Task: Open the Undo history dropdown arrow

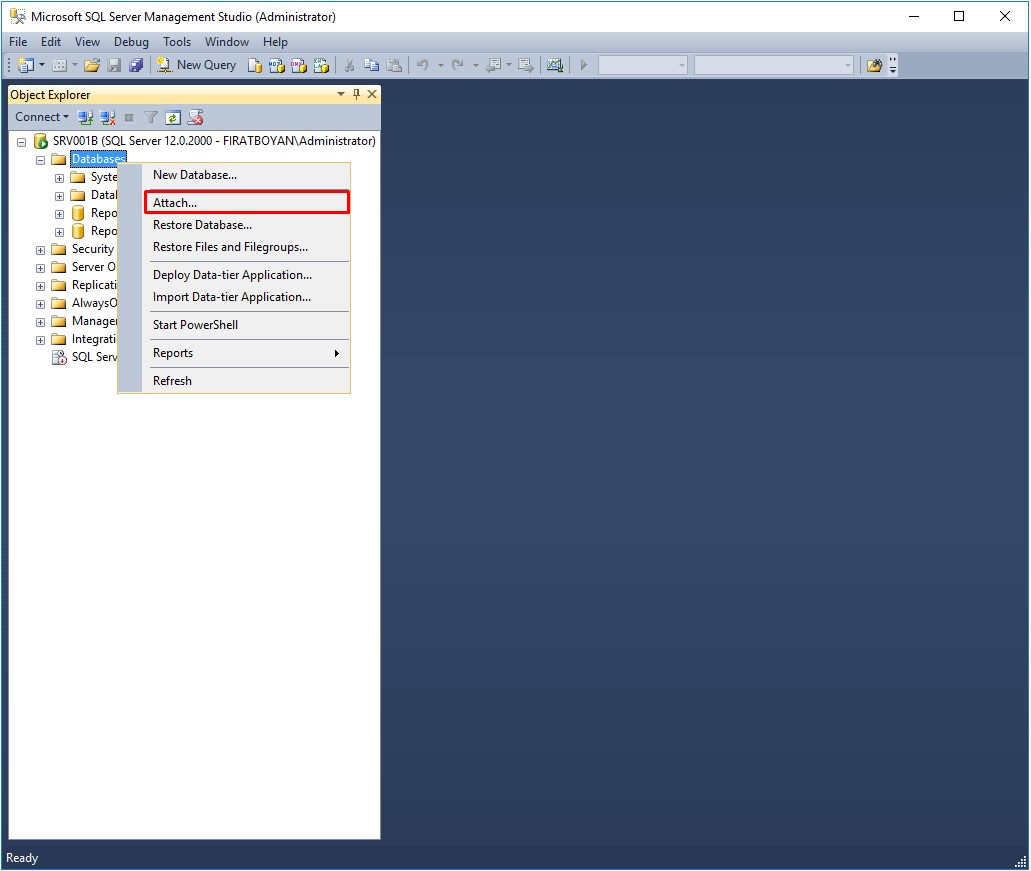Action: [x=441, y=65]
